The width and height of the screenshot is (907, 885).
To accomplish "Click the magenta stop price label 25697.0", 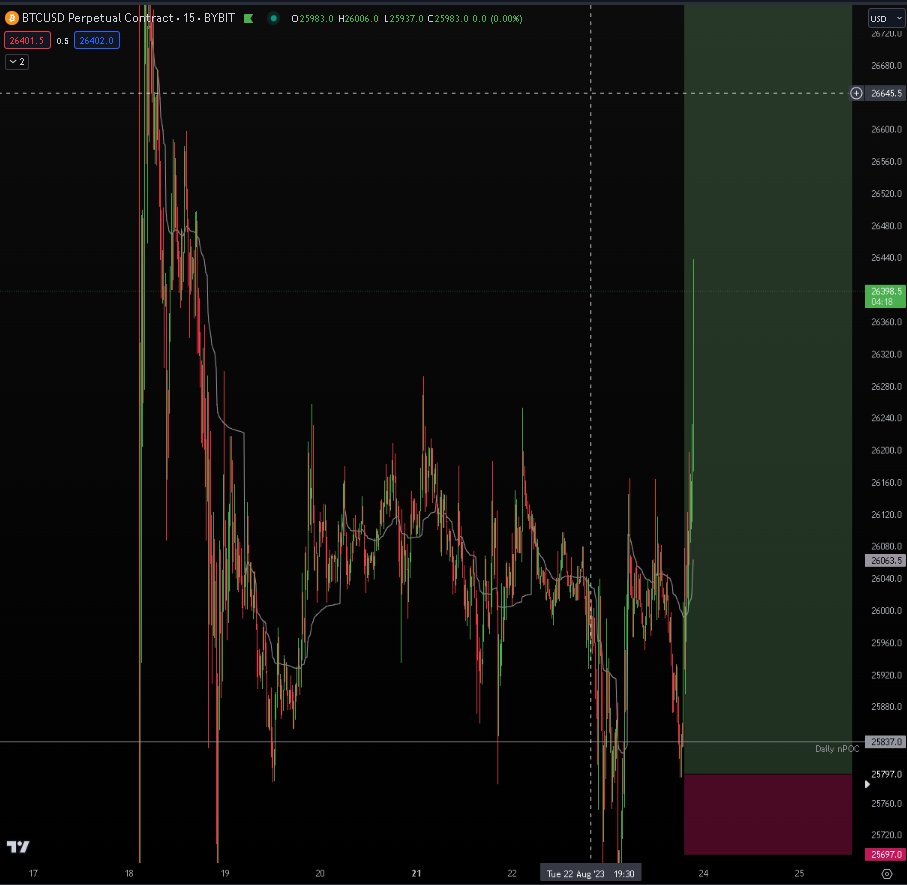I will coord(886,854).
